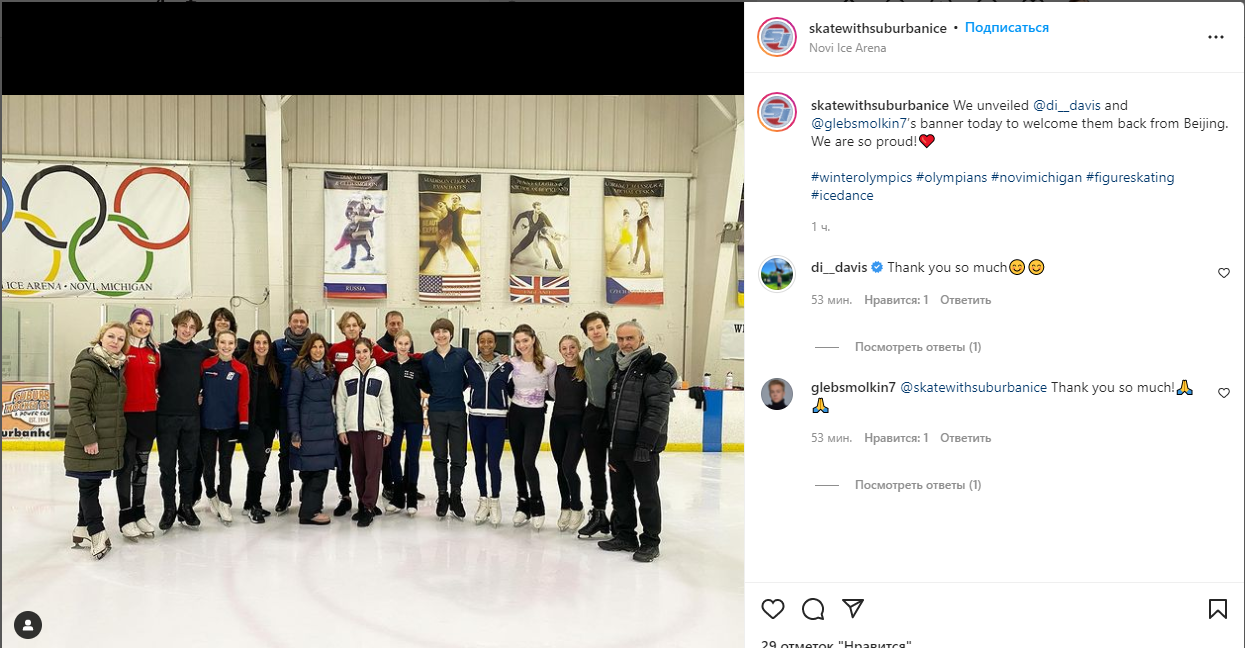Click the group photo on the ice

(x=372, y=370)
